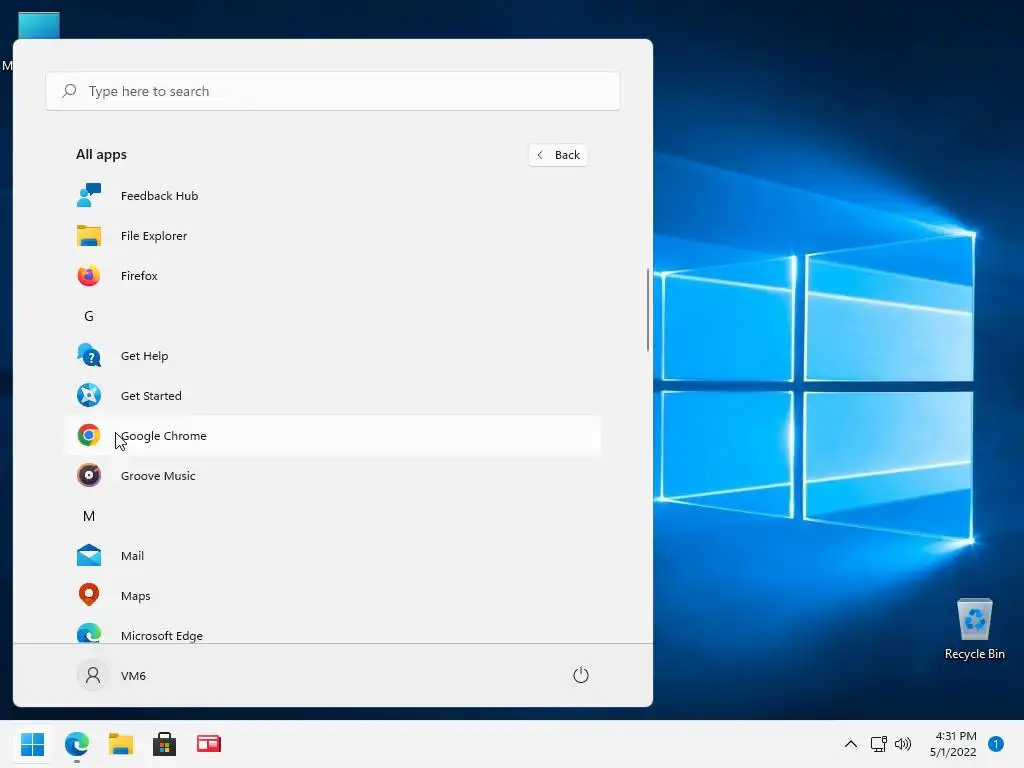Open the Get Started compass icon
Screen dimensions: 1024x768
pyautogui.click(x=89, y=395)
